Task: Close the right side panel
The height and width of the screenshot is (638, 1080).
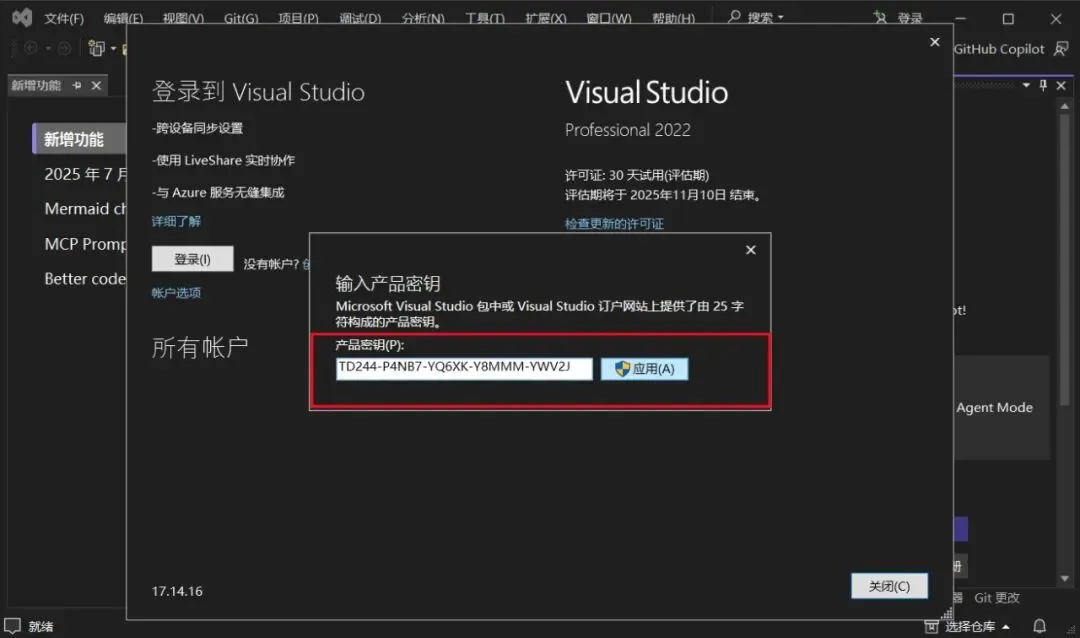Action: pos(1061,85)
